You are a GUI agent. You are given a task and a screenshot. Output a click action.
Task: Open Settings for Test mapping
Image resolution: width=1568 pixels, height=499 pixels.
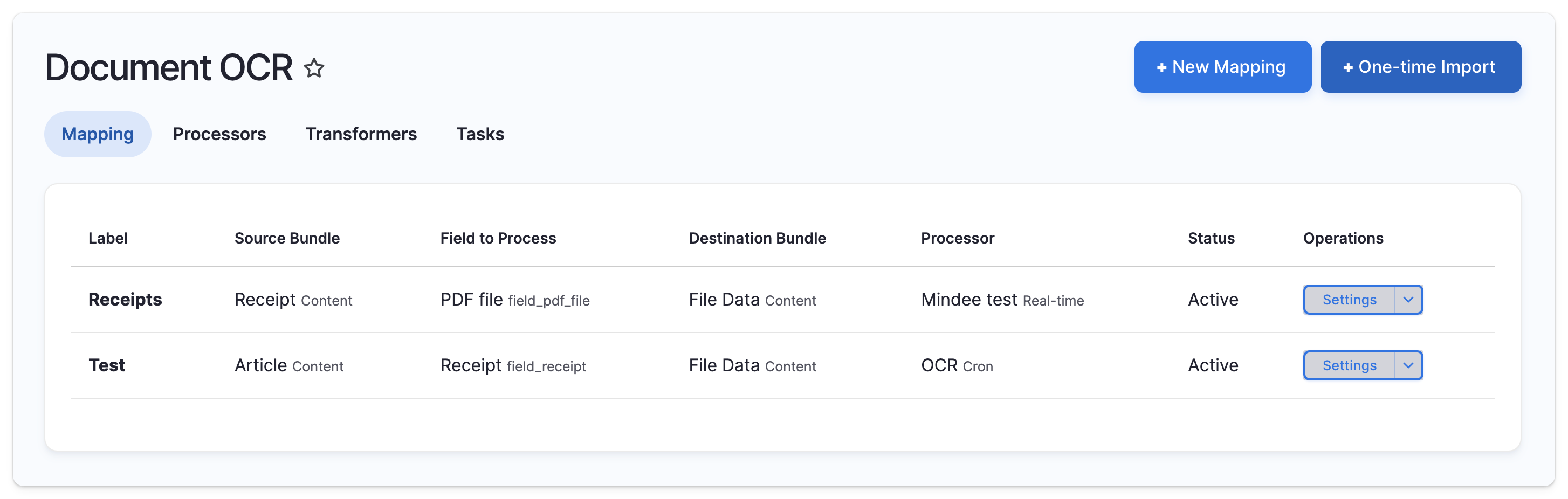coord(1349,365)
